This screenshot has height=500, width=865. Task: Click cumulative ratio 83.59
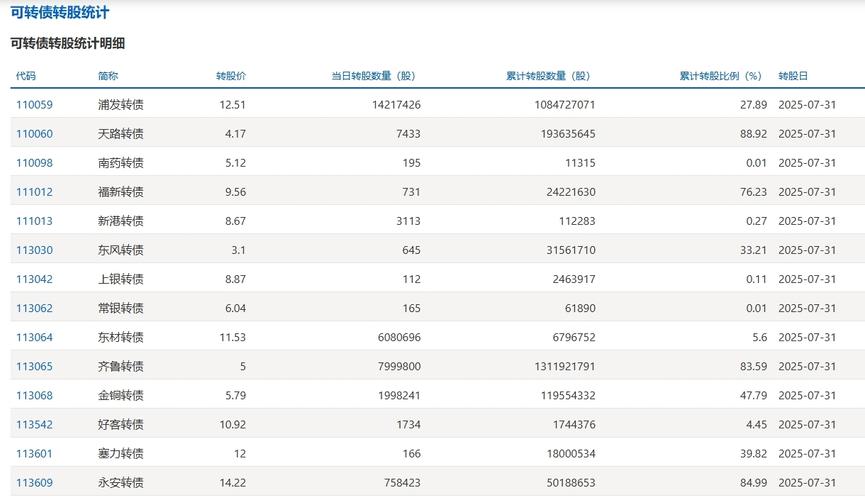pyautogui.click(x=754, y=366)
